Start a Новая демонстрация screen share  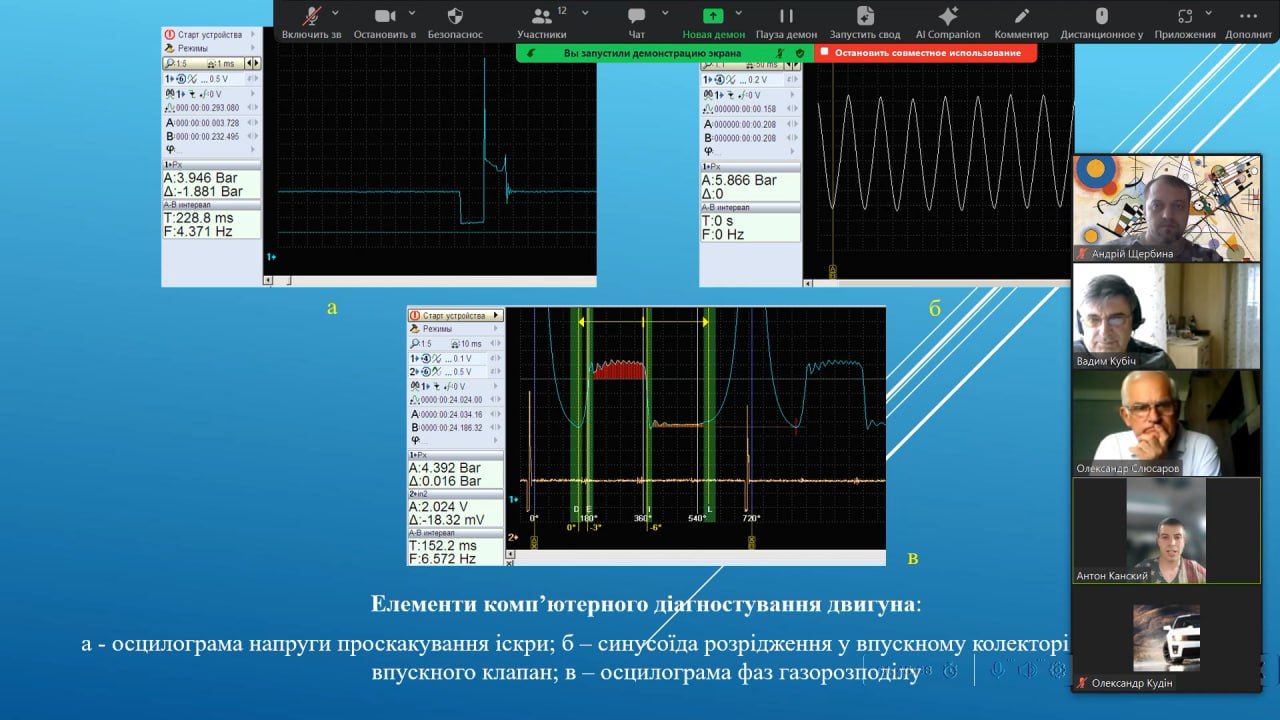(713, 17)
